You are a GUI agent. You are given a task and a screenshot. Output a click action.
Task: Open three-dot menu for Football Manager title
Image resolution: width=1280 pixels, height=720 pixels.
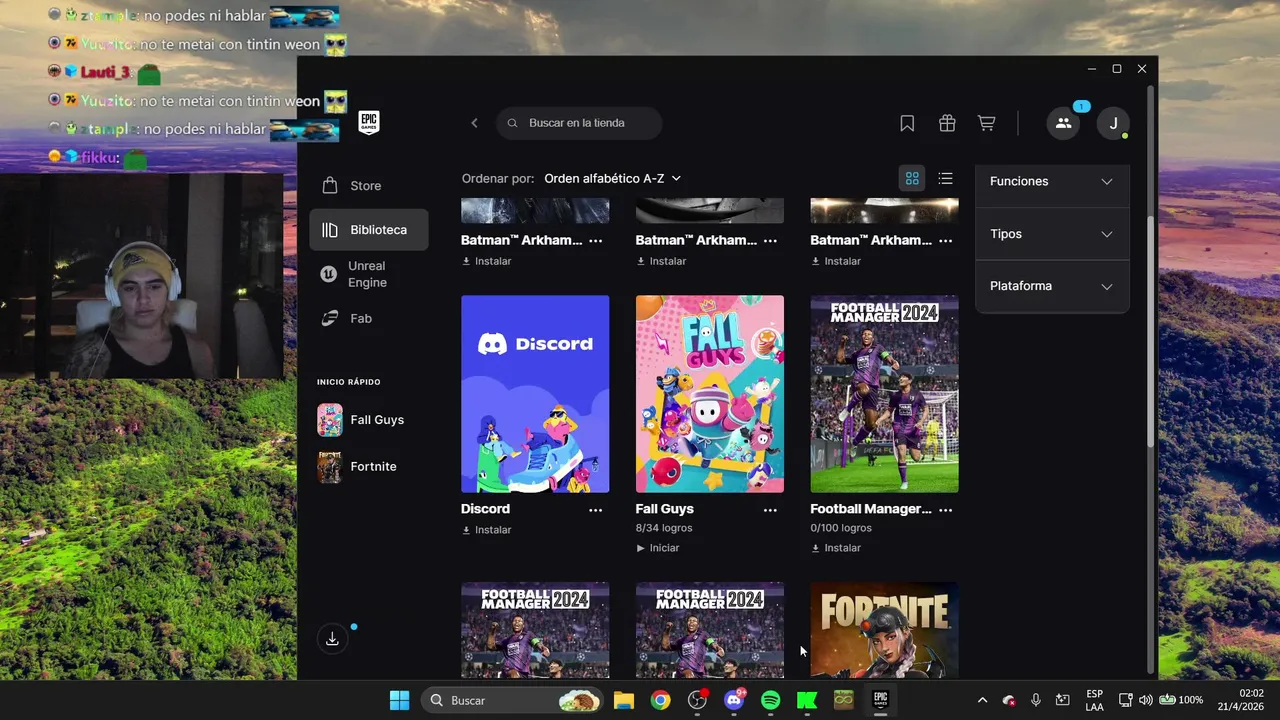[945, 510]
